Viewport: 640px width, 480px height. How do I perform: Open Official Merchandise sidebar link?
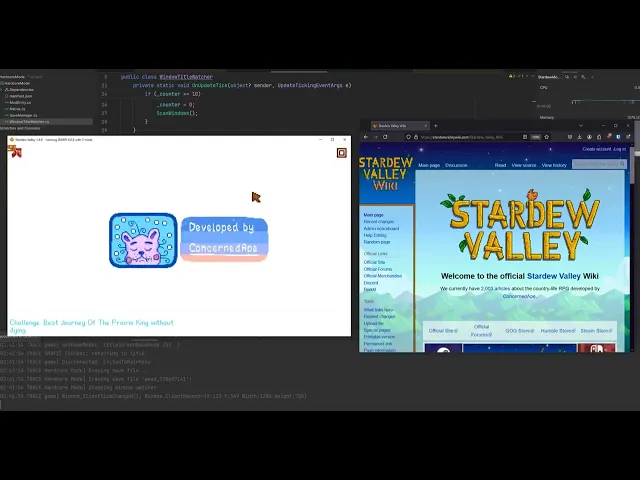382,276
